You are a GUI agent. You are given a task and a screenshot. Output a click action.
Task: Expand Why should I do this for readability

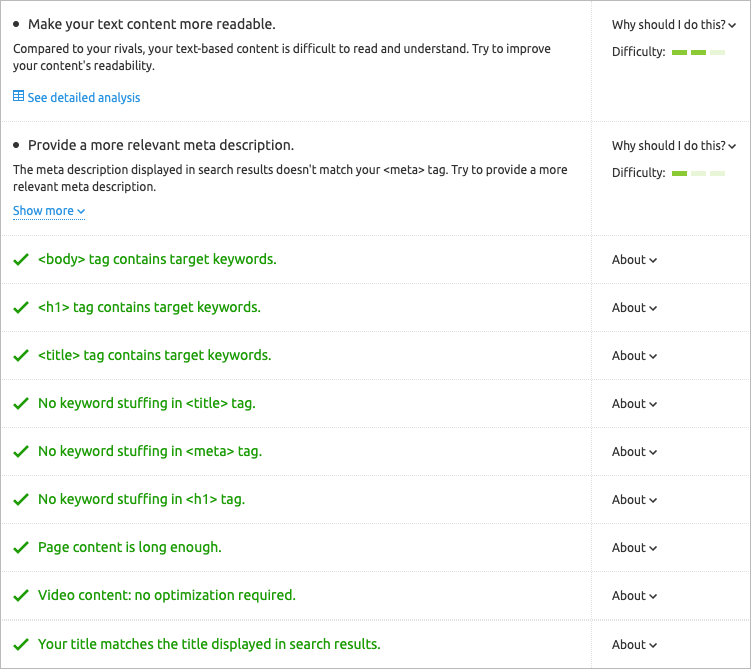tap(673, 25)
